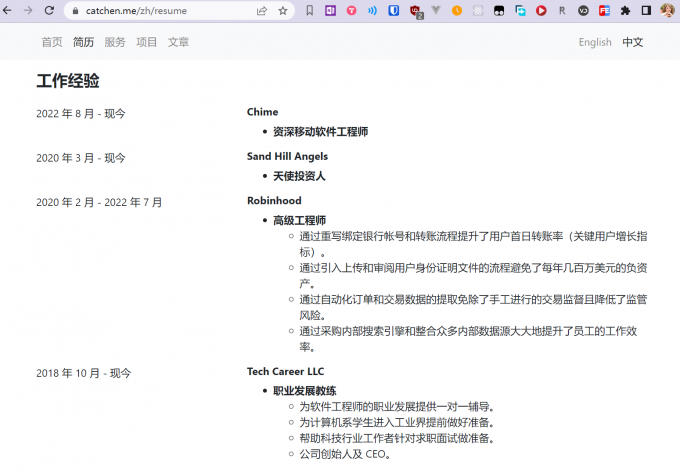Image resolution: width=680 pixels, height=473 pixels.
Task: Select the 简历 resume tab
Action: [x=84, y=42]
